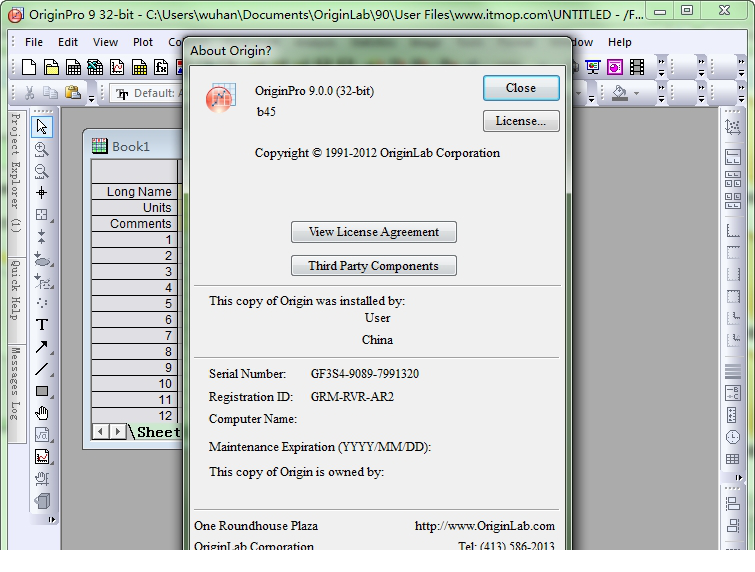
Task: Select Units row header in Book1
Action: [135, 208]
